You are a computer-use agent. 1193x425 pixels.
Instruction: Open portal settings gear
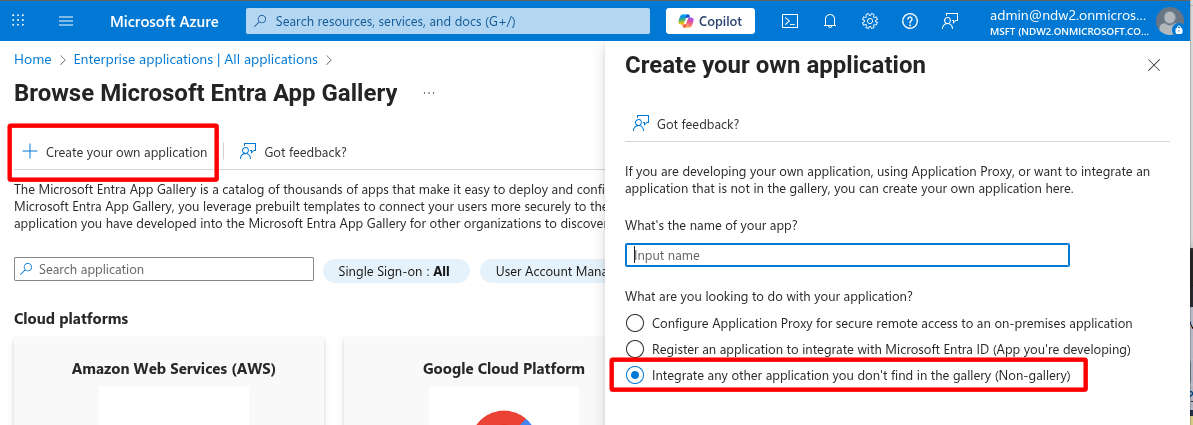[870, 21]
